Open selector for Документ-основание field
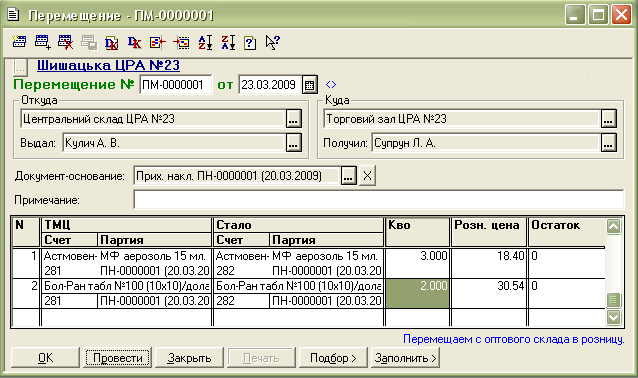Image resolution: width=638 pixels, height=378 pixels. click(x=349, y=176)
